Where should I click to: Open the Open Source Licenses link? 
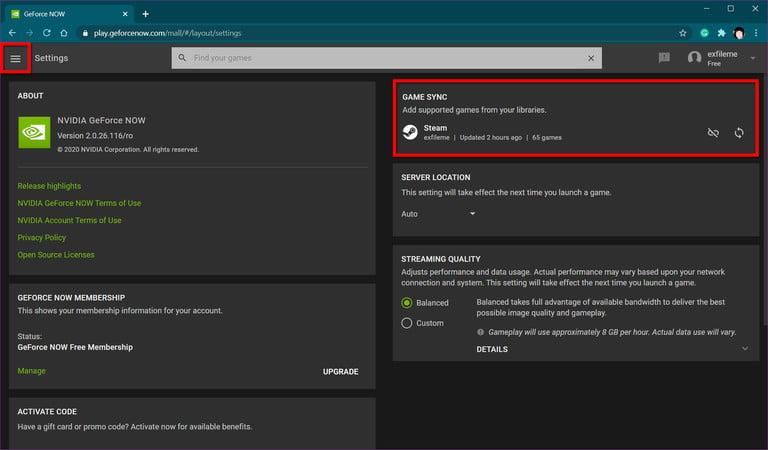[56, 255]
